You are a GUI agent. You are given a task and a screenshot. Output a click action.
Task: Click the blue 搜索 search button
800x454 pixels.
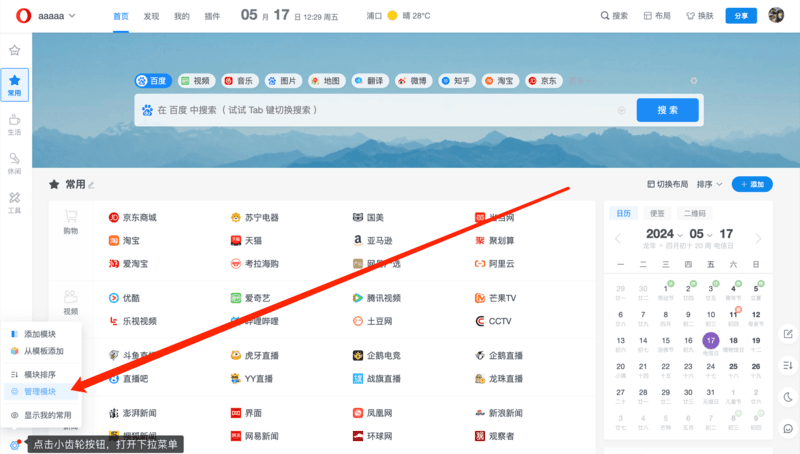(667, 110)
